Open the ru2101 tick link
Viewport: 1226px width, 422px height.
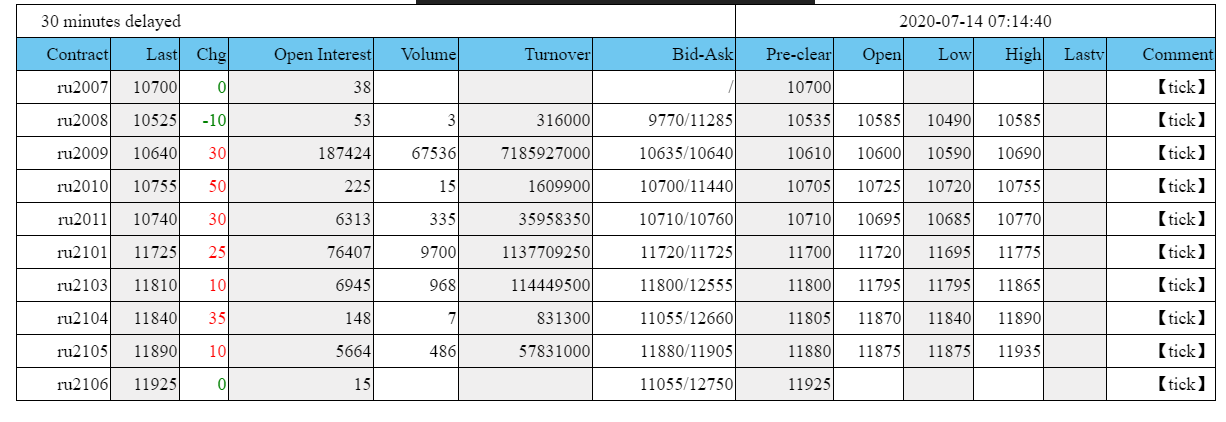[x=1181, y=252]
